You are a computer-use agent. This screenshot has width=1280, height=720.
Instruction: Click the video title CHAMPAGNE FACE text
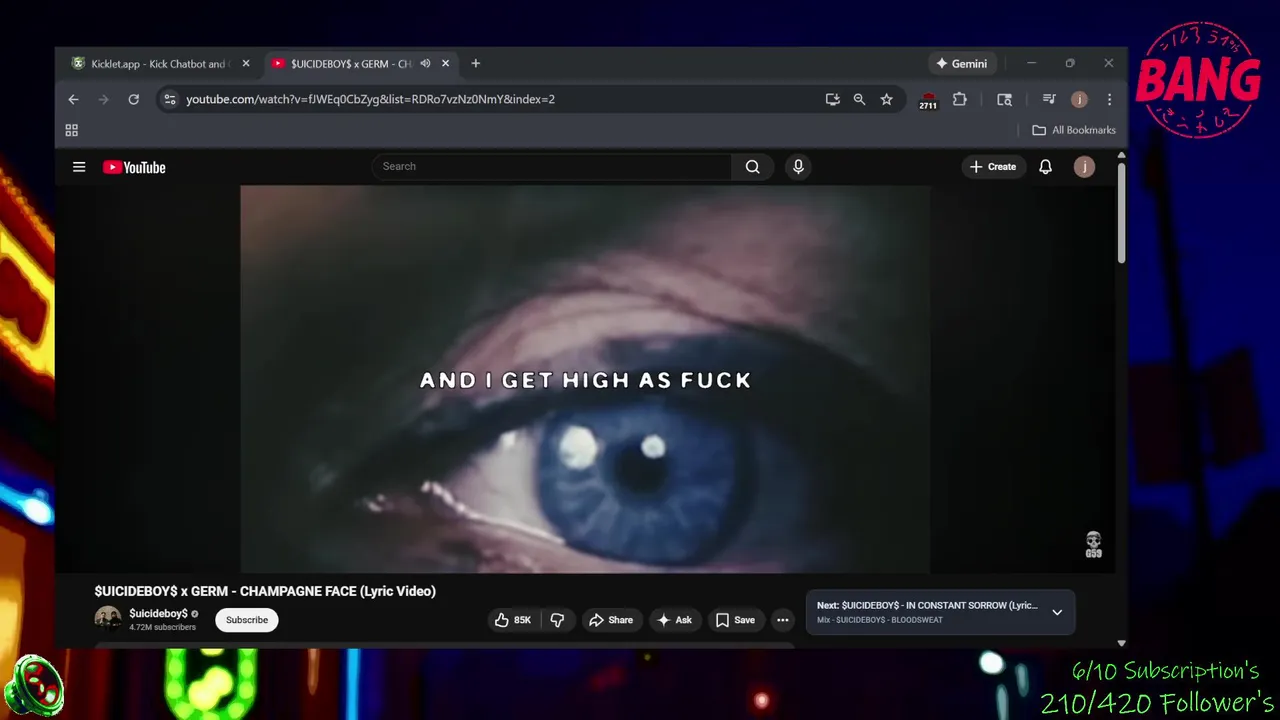[265, 591]
